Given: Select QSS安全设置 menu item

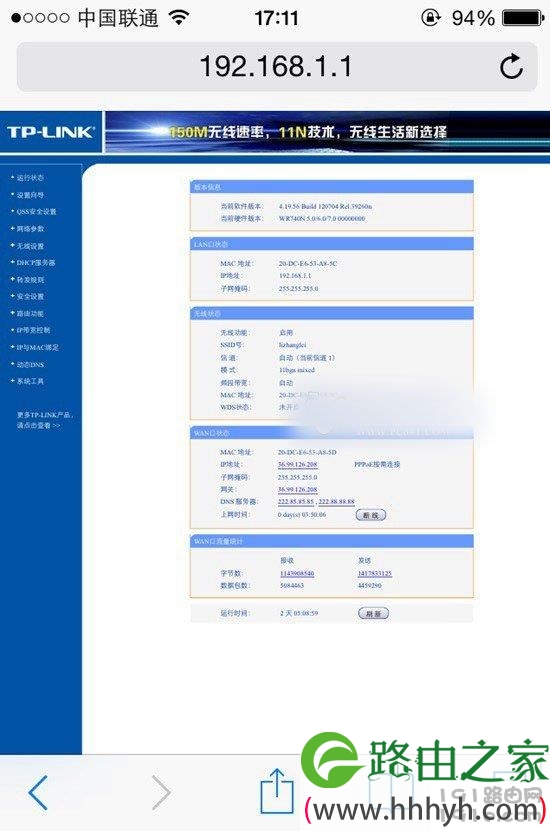Looking at the screenshot, I should (36, 211).
